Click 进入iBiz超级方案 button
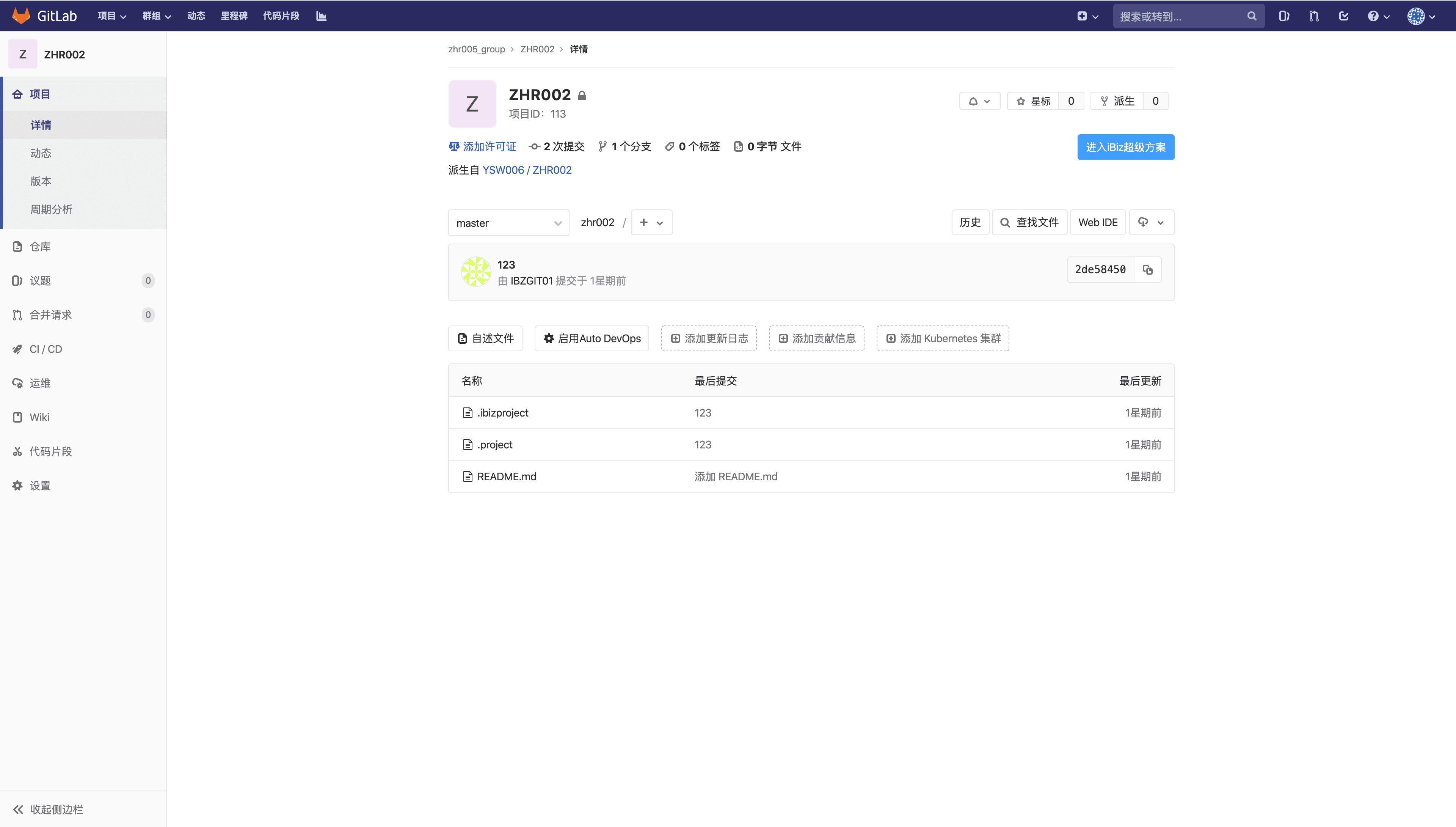 (x=1126, y=147)
